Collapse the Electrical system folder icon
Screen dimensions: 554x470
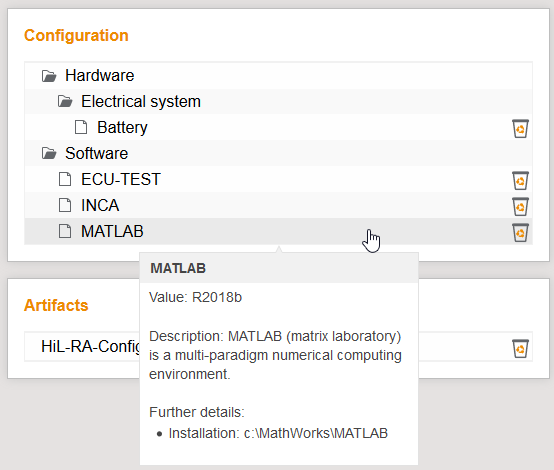click(x=65, y=102)
